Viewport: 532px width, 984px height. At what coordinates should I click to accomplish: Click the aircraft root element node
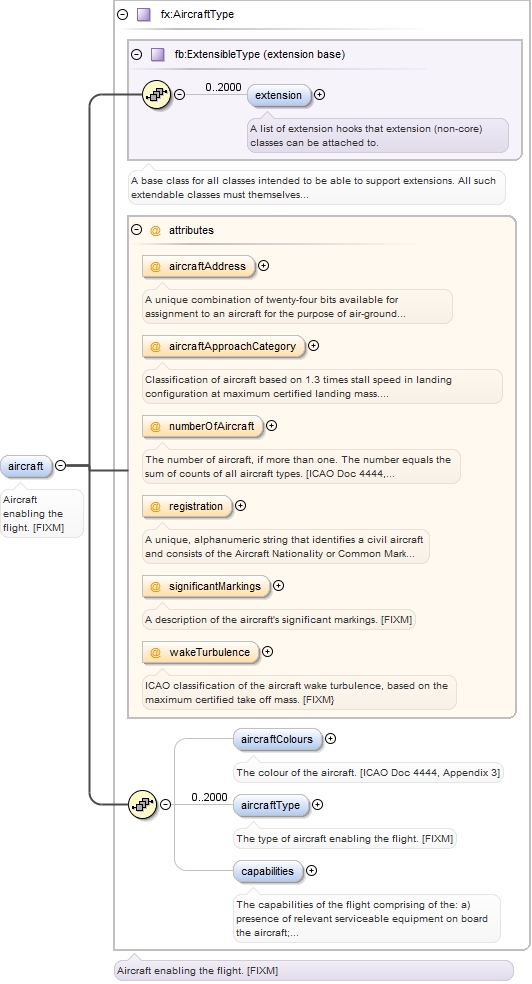tap(26, 466)
